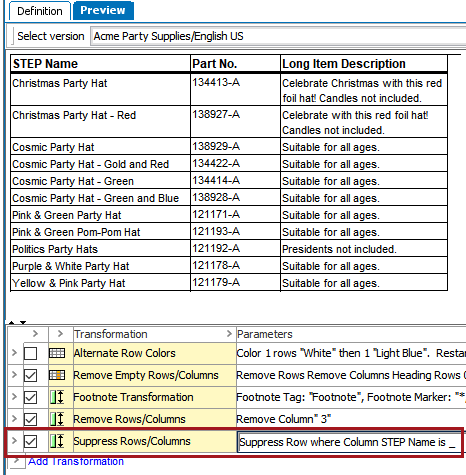Expand the Remove Empty Rows/Columns row
This screenshot has width=466, height=475.
tap(14, 374)
